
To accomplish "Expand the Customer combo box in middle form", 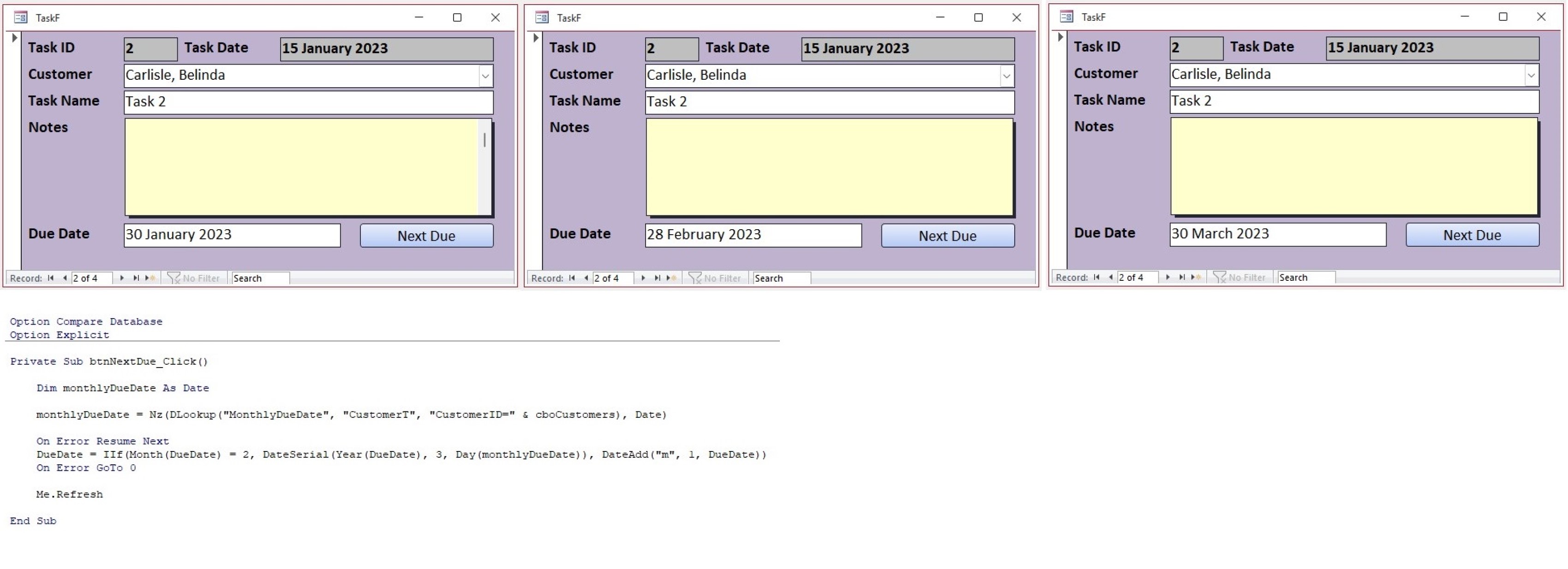I will (x=1007, y=76).
